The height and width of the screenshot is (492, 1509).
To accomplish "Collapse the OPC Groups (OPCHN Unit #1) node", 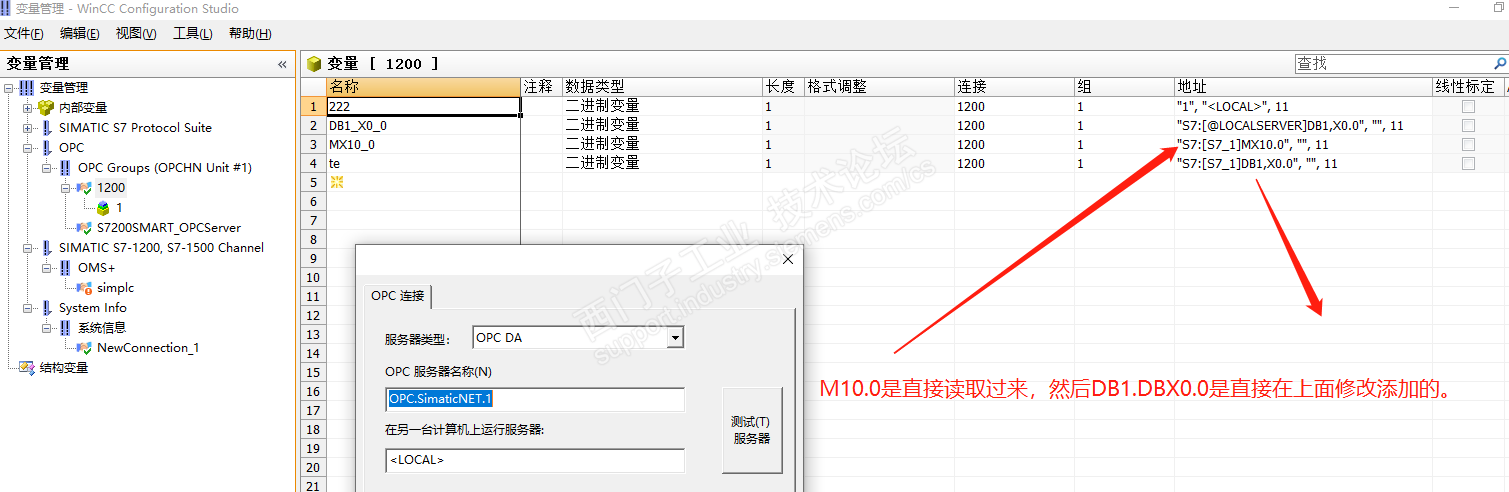I will coord(47,168).
